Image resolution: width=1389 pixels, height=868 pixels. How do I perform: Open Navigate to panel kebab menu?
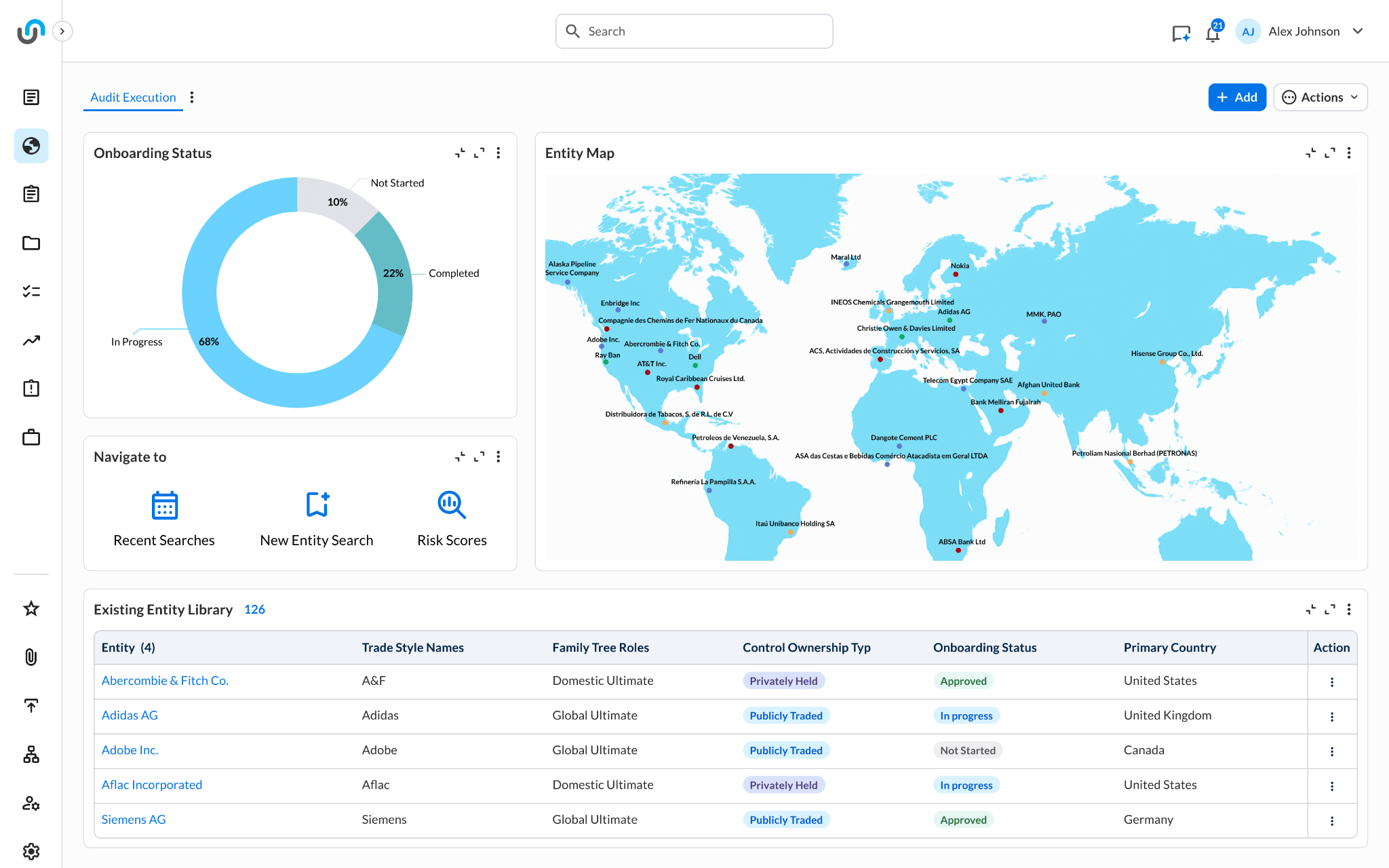pyautogui.click(x=498, y=457)
